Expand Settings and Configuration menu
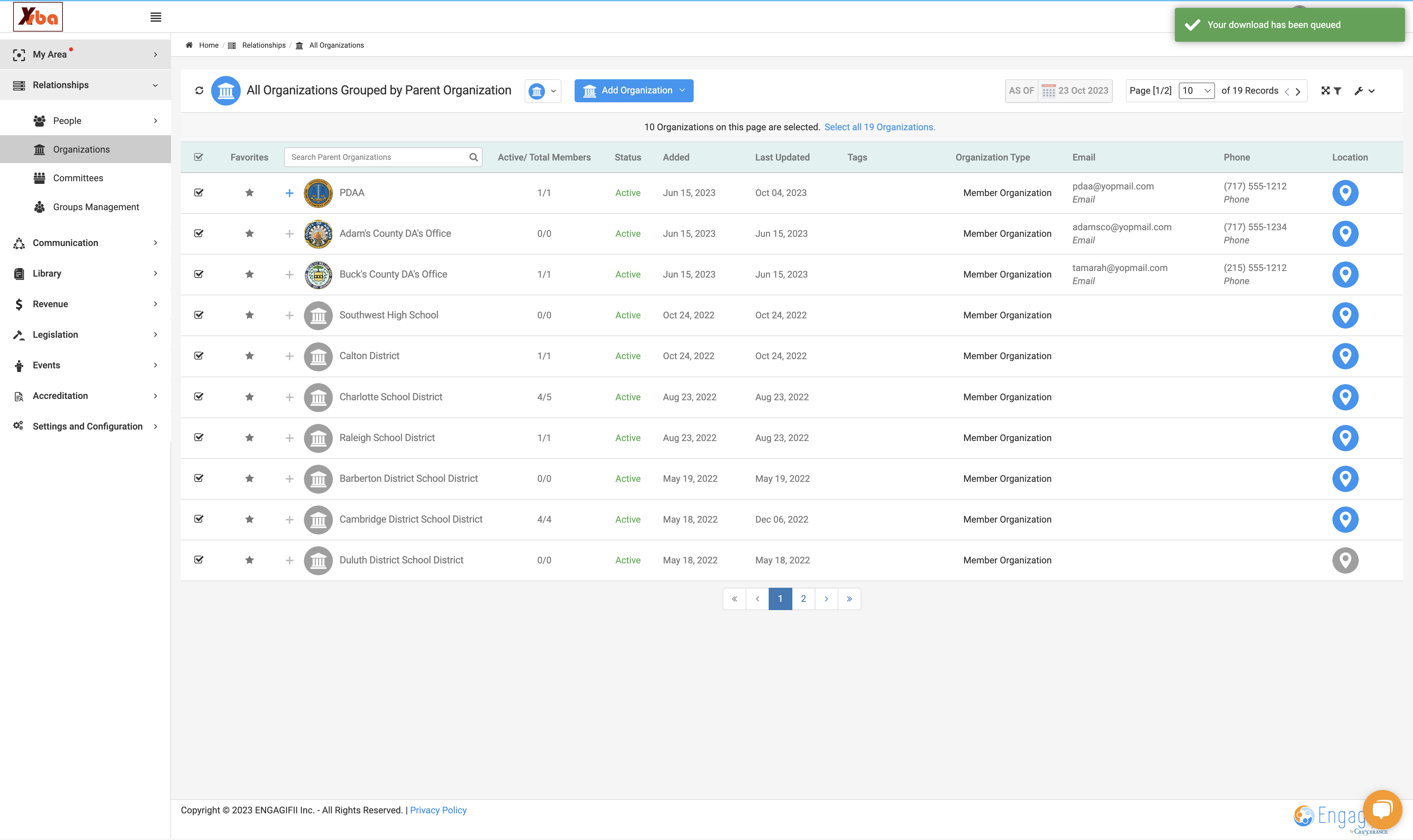Screen dimensions: 1413x840 click(86, 426)
